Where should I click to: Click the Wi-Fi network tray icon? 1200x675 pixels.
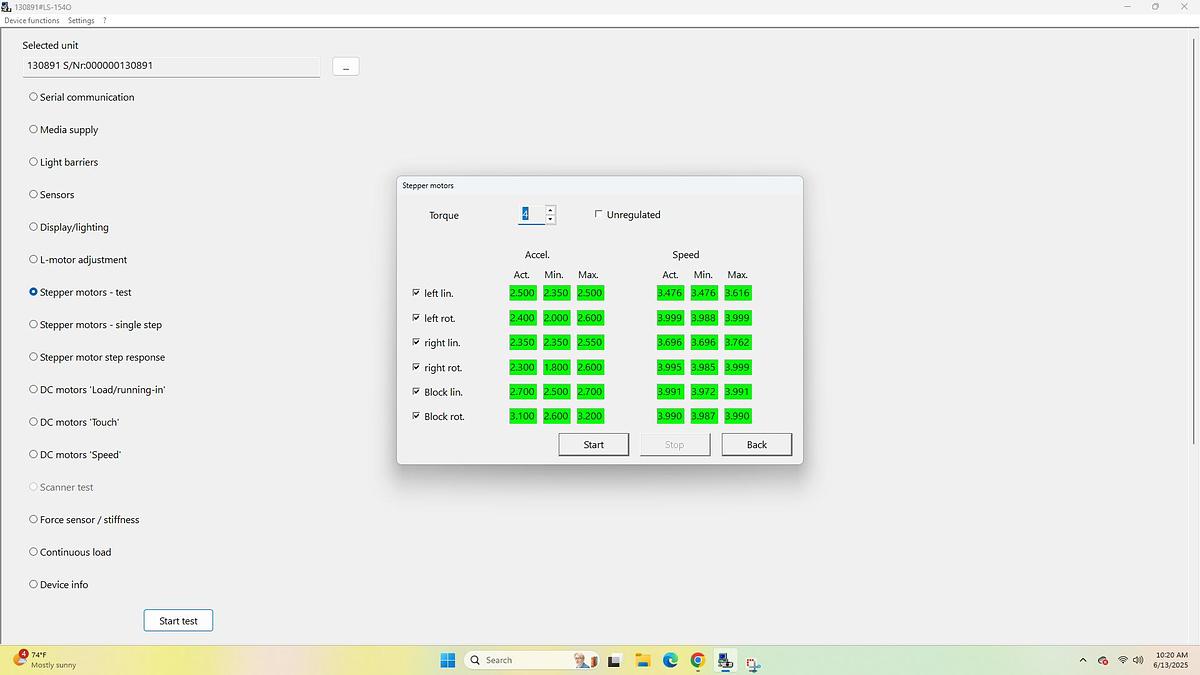[1122, 660]
